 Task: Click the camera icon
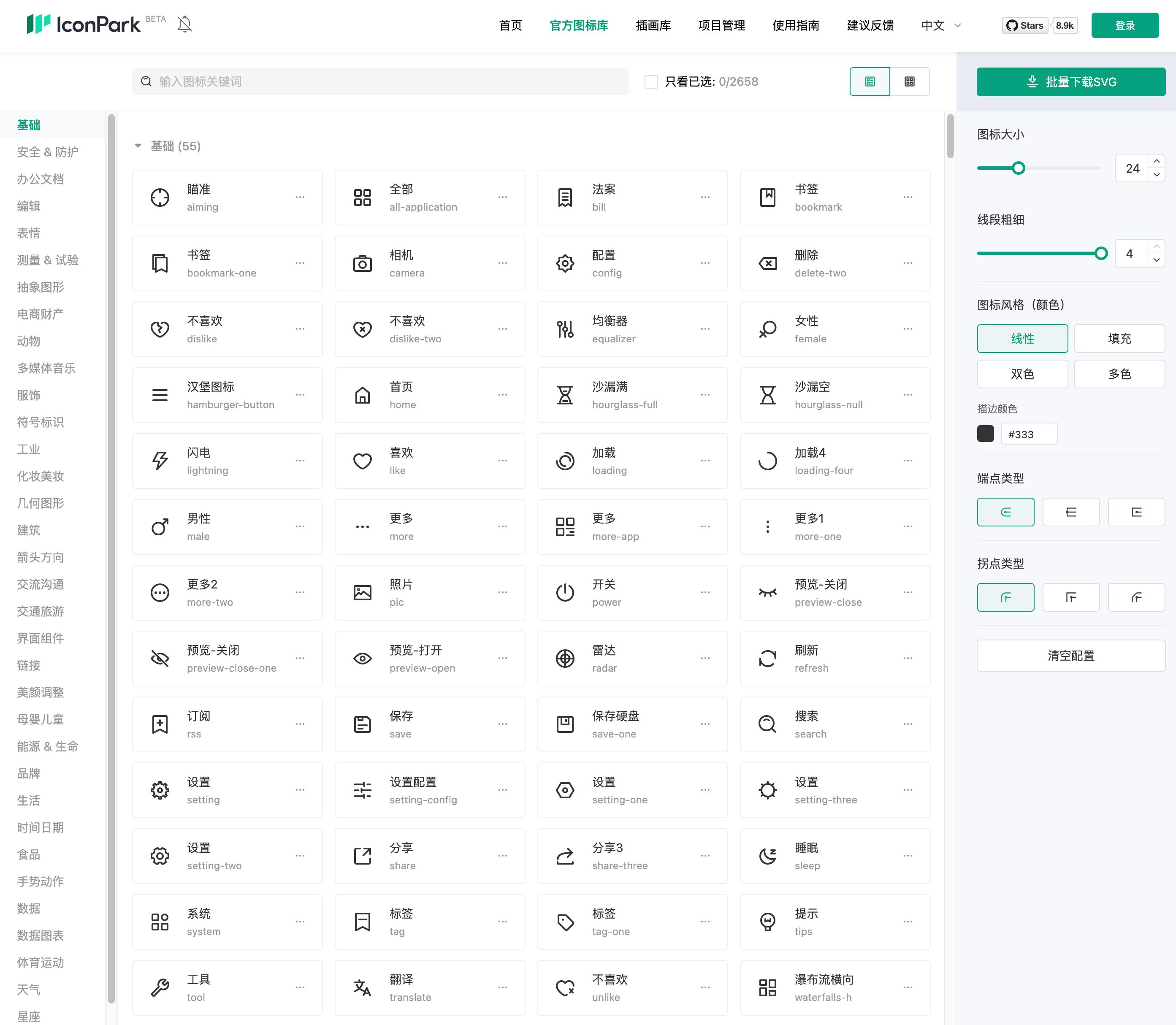tap(362, 263)
